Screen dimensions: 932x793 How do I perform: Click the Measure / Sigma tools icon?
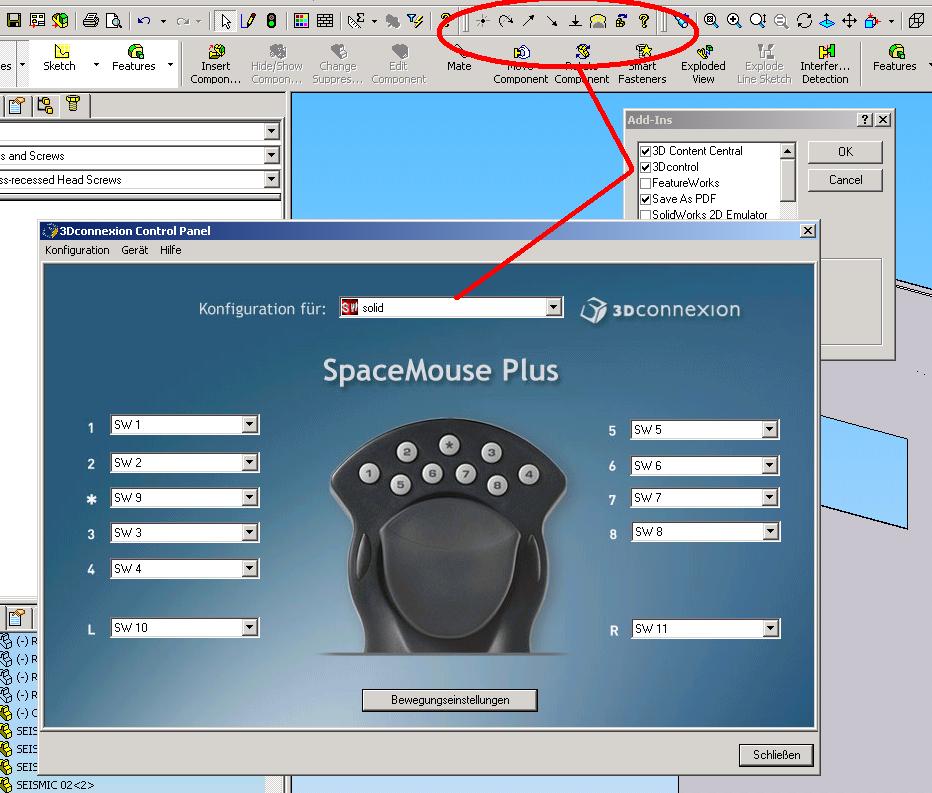point(356,21)
